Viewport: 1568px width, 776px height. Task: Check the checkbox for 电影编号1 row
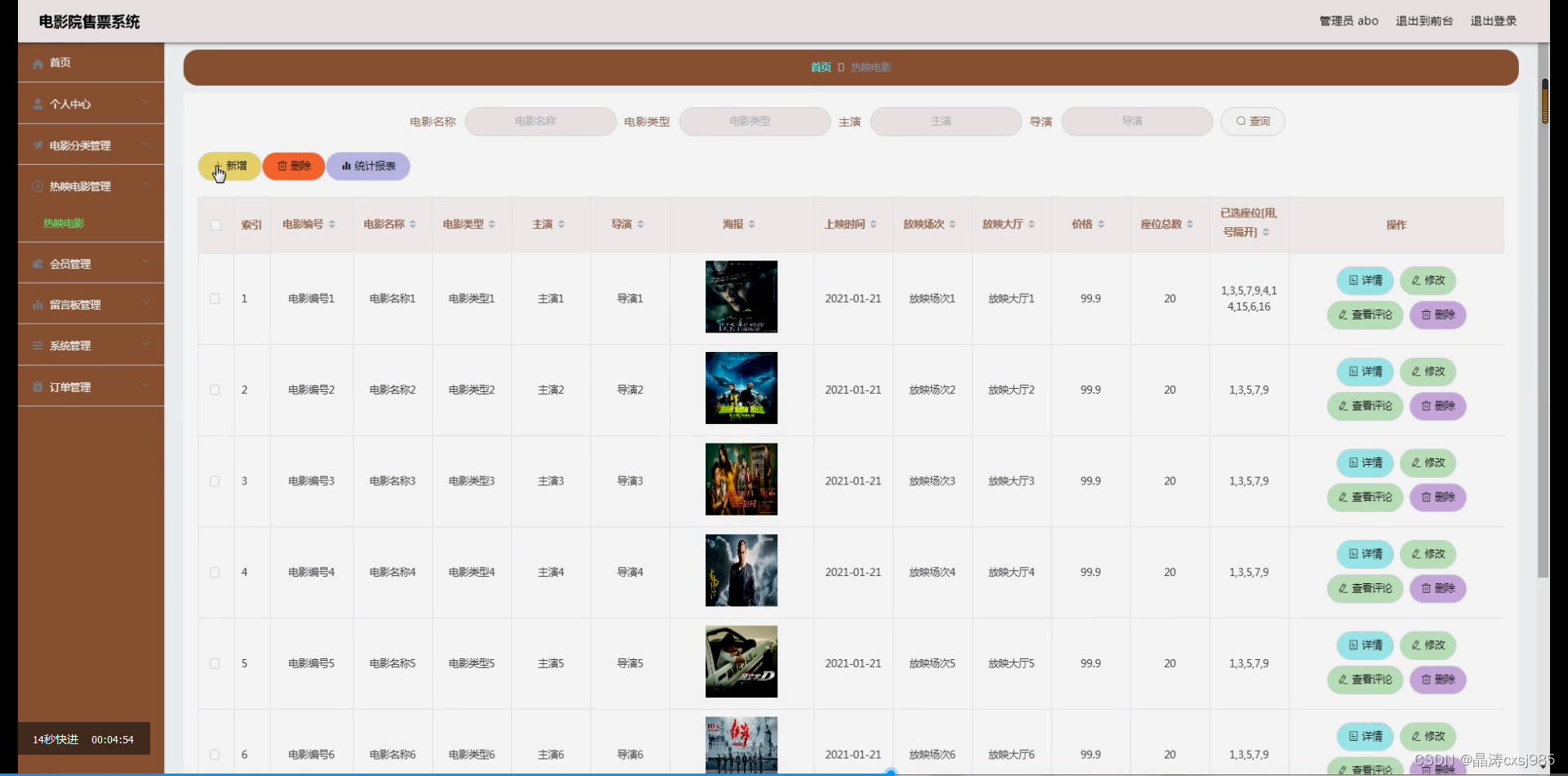click(215, 298)
